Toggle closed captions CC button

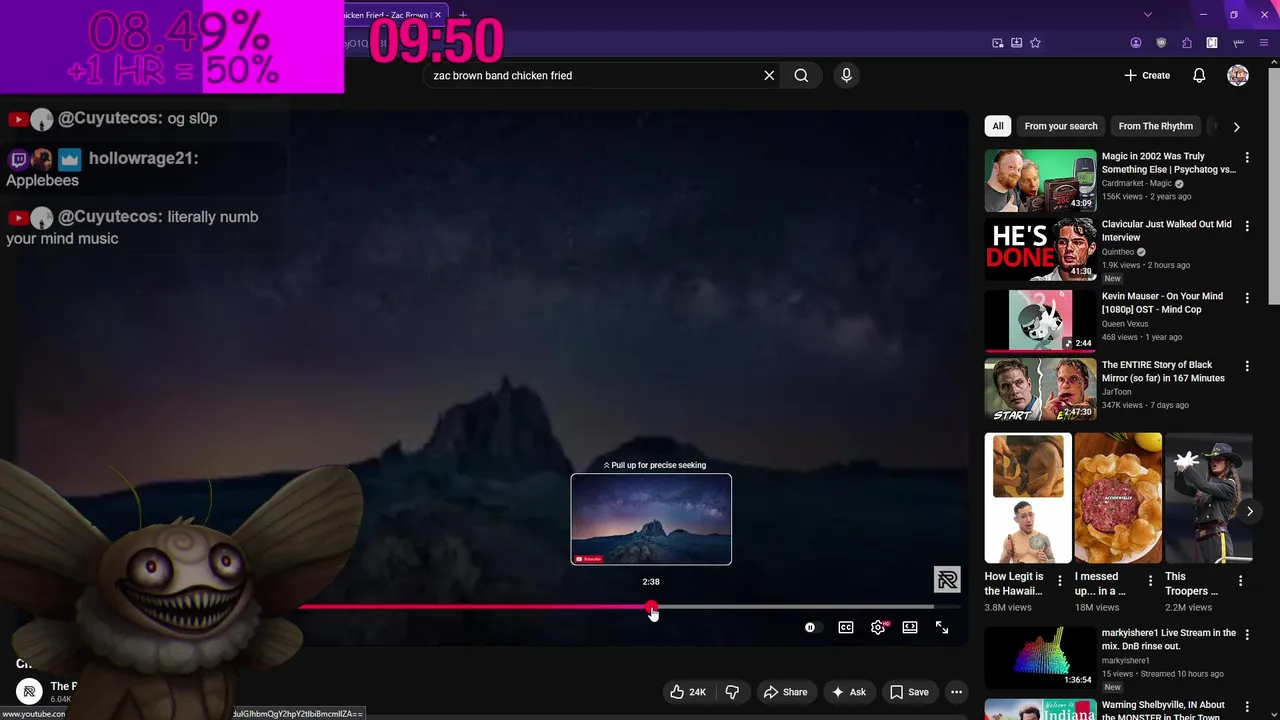846,627
